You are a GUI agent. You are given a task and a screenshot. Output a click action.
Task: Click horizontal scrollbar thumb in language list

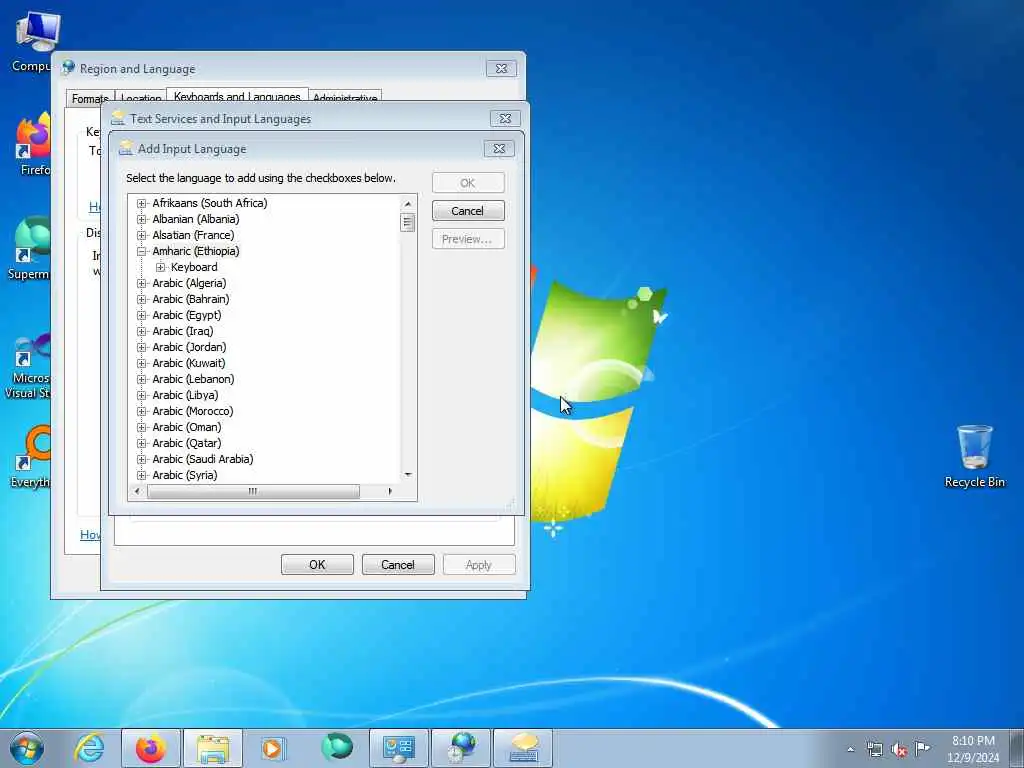[253, 491]
